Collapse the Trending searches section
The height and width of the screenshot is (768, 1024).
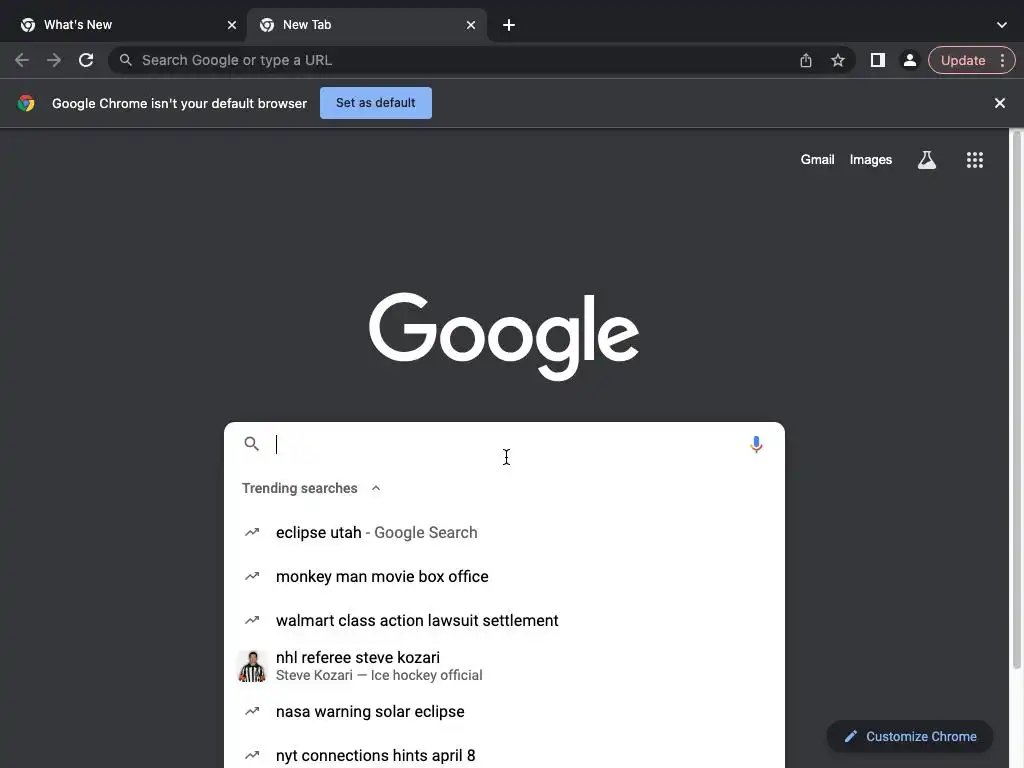[376, 488]
